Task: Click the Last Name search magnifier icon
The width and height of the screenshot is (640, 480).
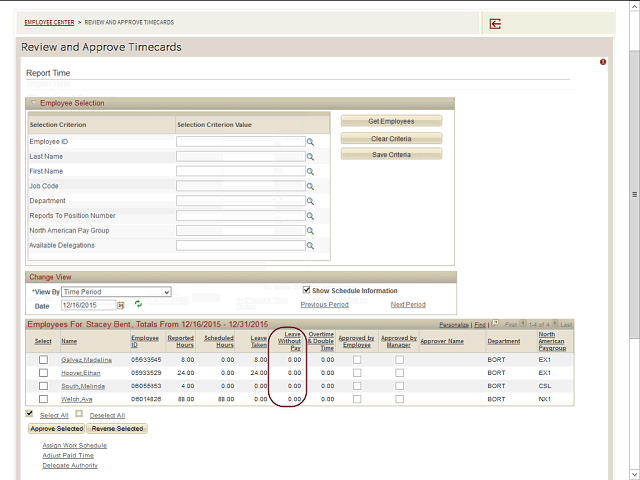Action: coord(310,157)
